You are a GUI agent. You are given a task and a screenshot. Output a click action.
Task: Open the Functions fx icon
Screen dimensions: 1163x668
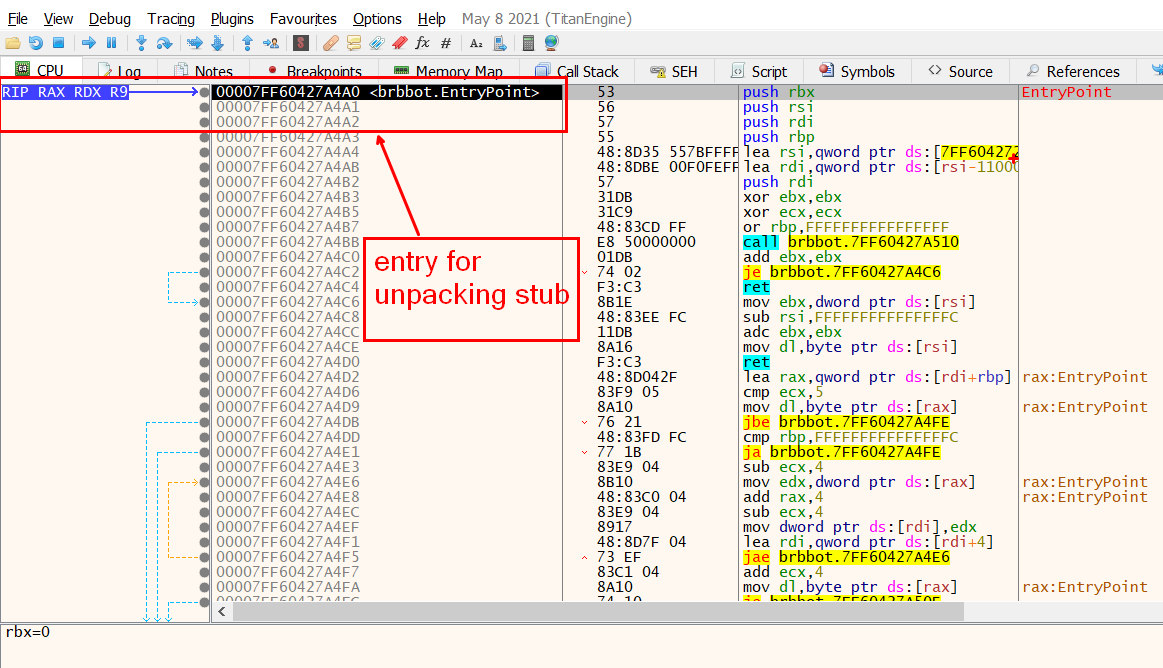pyautogui.click(x=422, y=43)
